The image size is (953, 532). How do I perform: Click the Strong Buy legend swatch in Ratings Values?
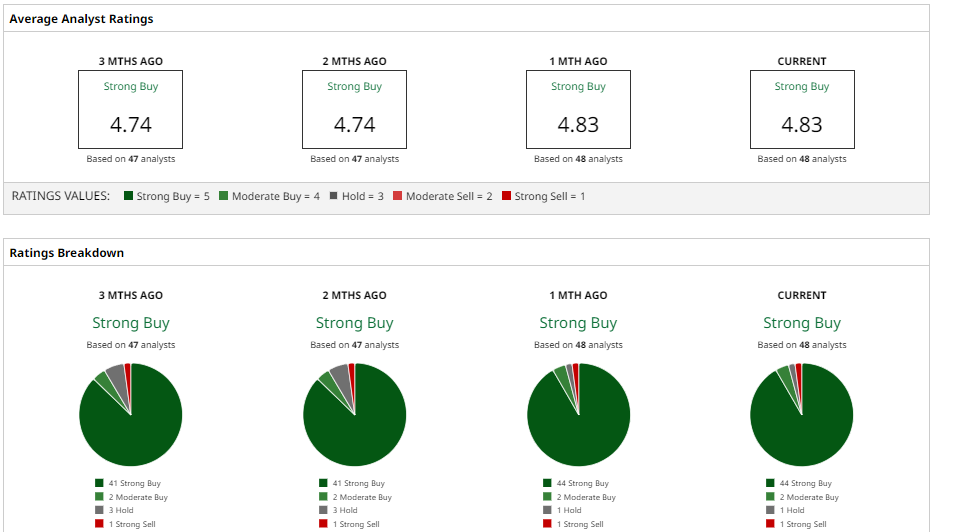point(128,196)
